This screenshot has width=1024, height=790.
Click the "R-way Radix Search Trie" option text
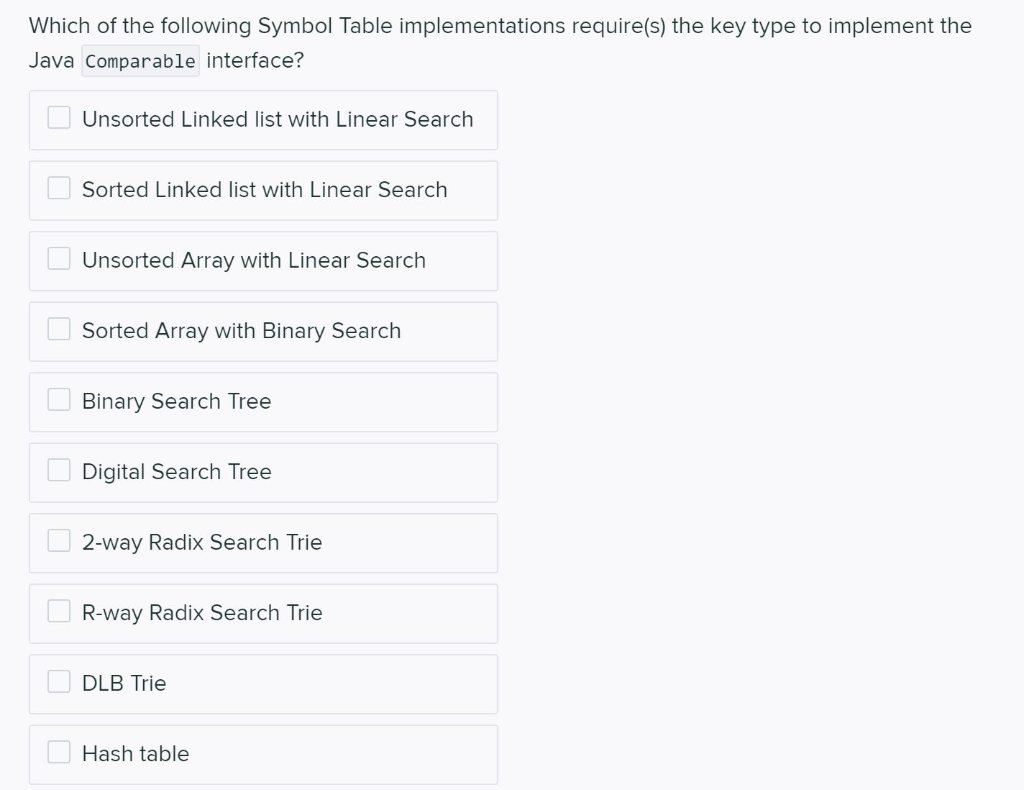[x=202, y=613]
